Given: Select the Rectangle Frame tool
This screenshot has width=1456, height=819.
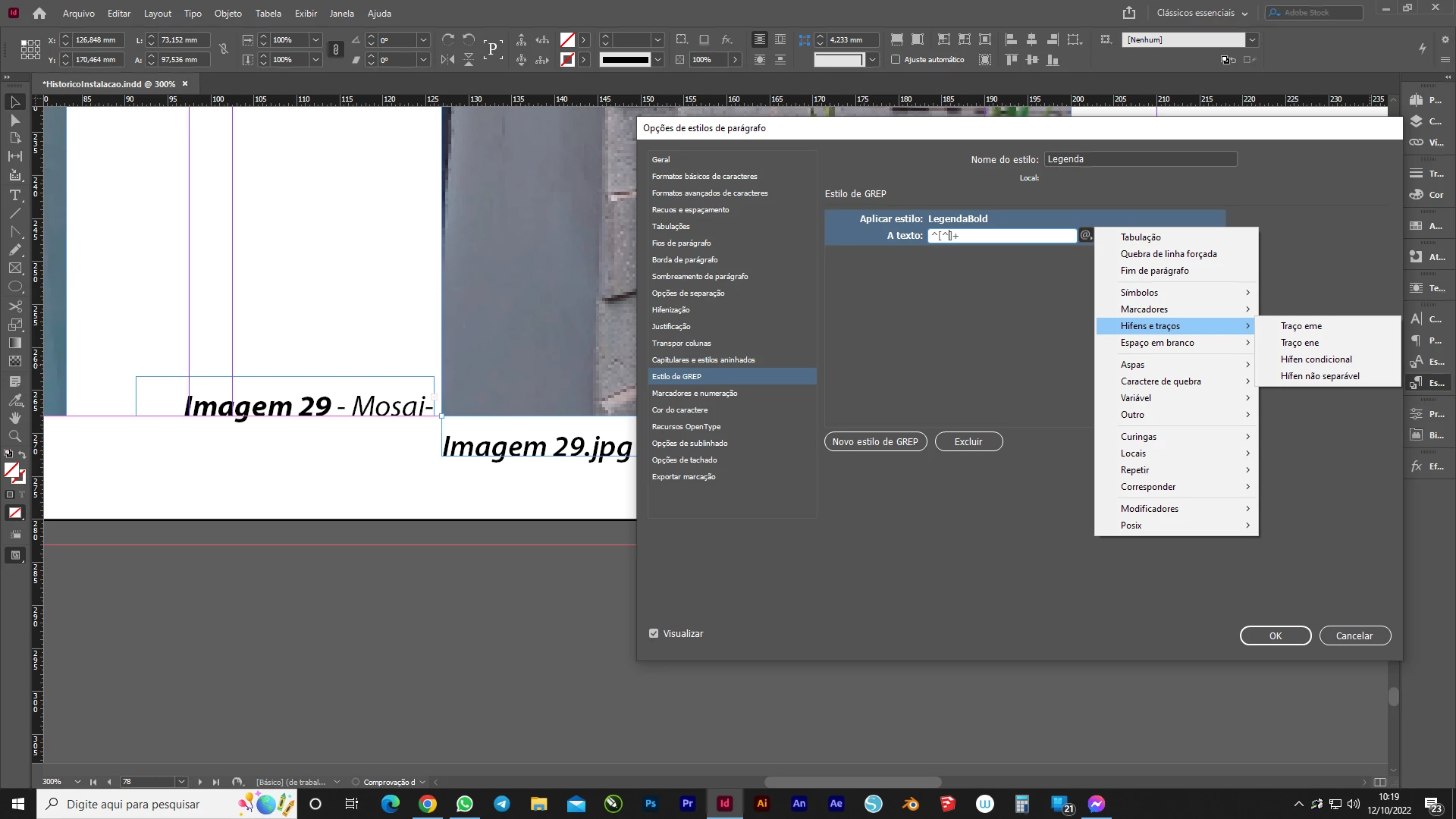Looking at the screenshot, I should pos(15,268).
